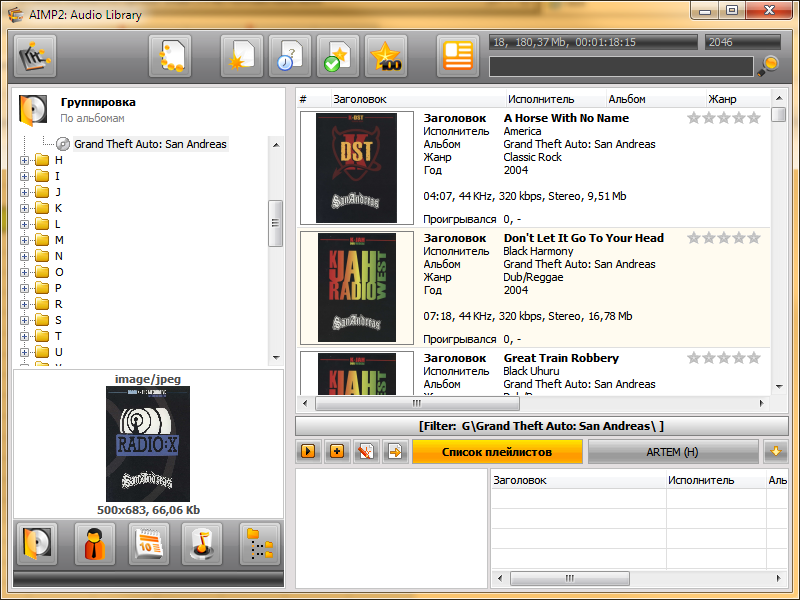Open the Список плейлистов tab
The width and height of the screenshot is (800, 600).
tap(497, 452)
